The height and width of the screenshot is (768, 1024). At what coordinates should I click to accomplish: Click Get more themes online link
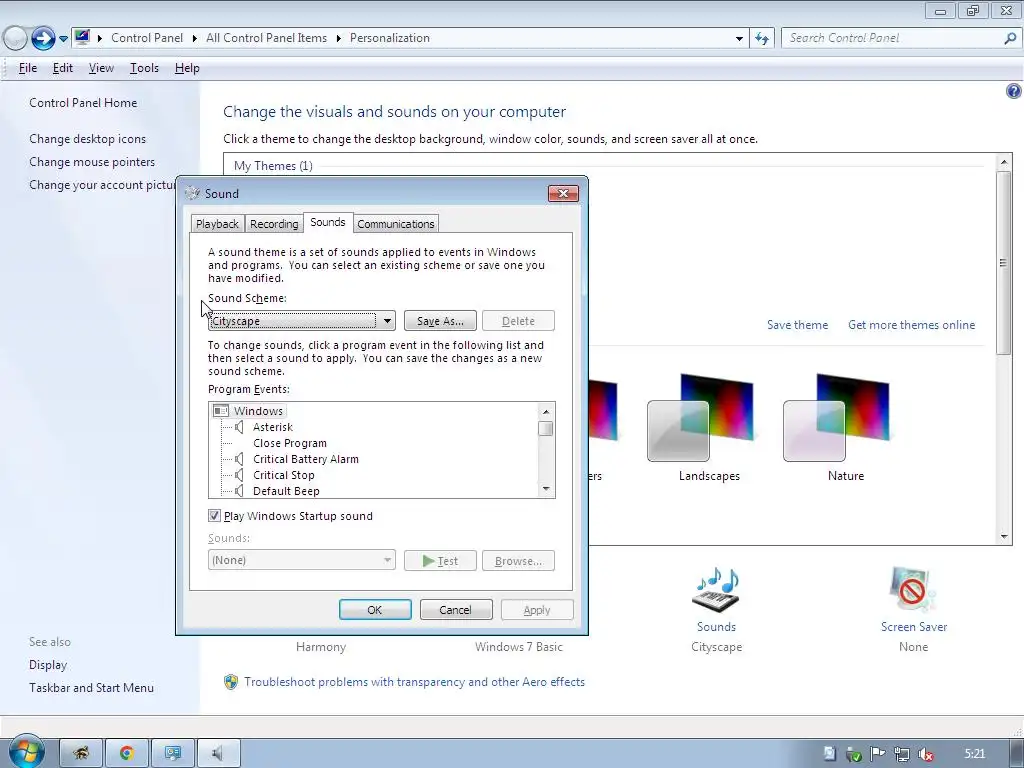(x=912, y=325)
